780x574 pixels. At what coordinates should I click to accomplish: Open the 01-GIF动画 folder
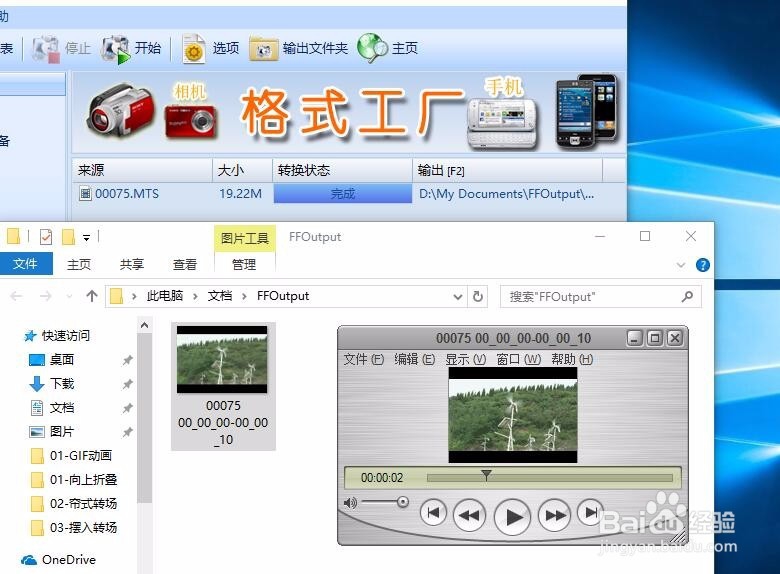pos(81,456)
